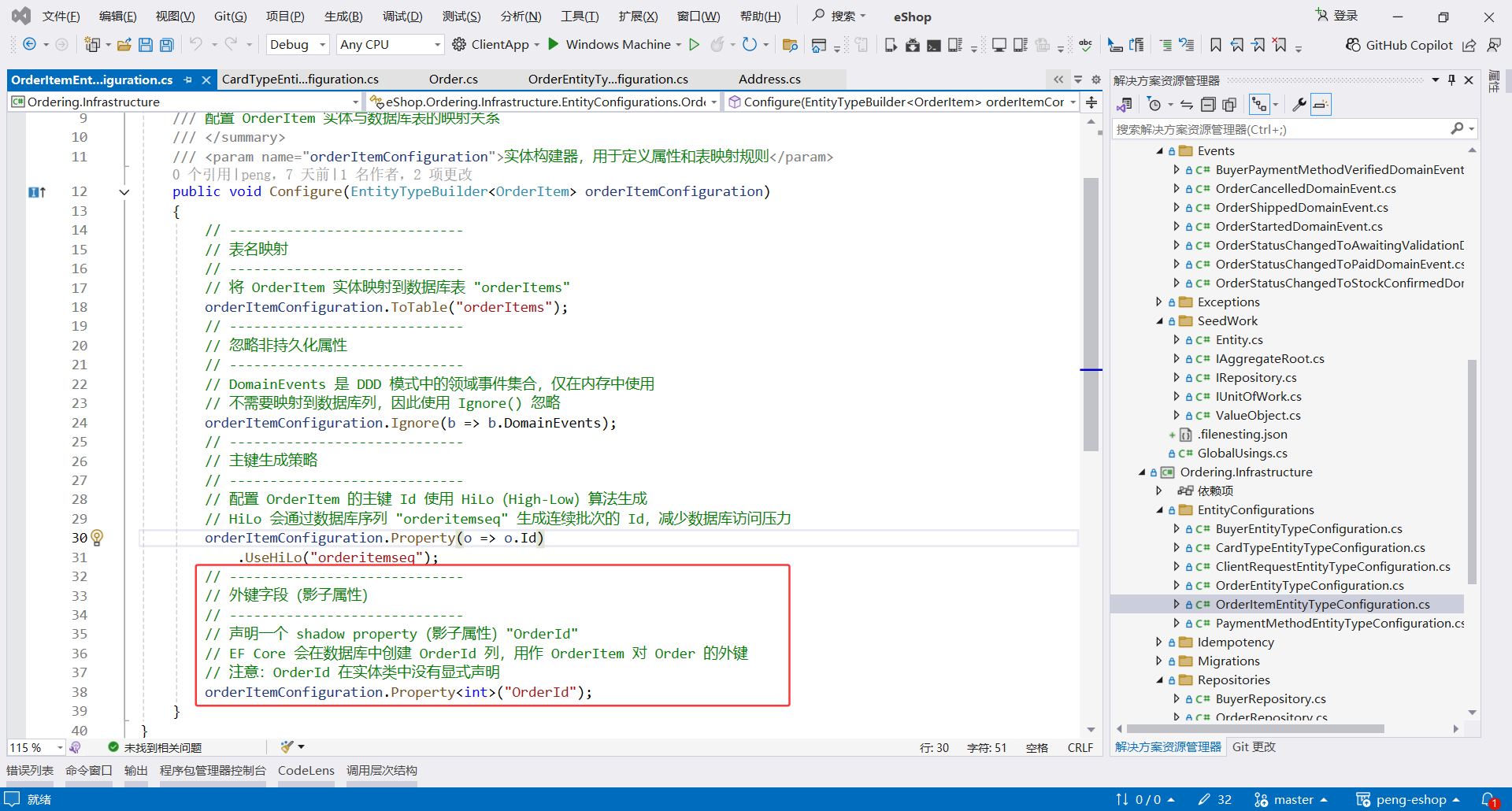1512x811 pixels.
Task: Toggle Preview Selected Items in Solution Explorer
Action: [x=1321, y=105]
